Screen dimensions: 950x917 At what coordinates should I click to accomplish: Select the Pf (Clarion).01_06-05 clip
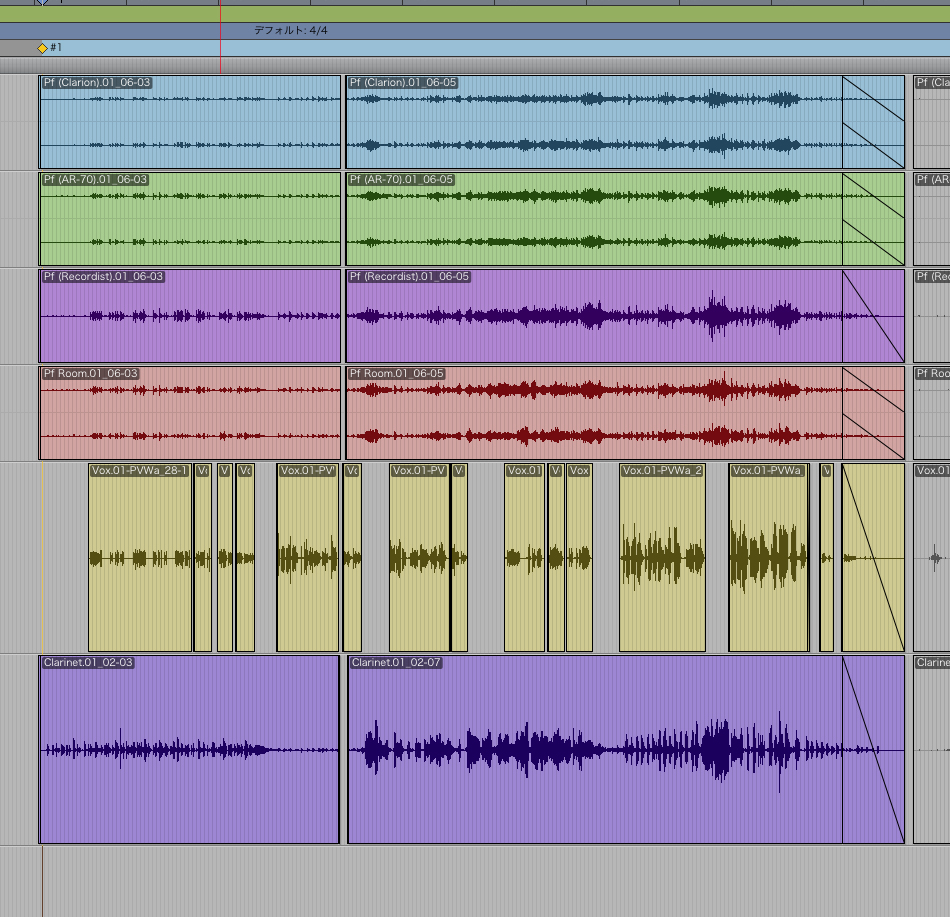(x=594, y=122)
